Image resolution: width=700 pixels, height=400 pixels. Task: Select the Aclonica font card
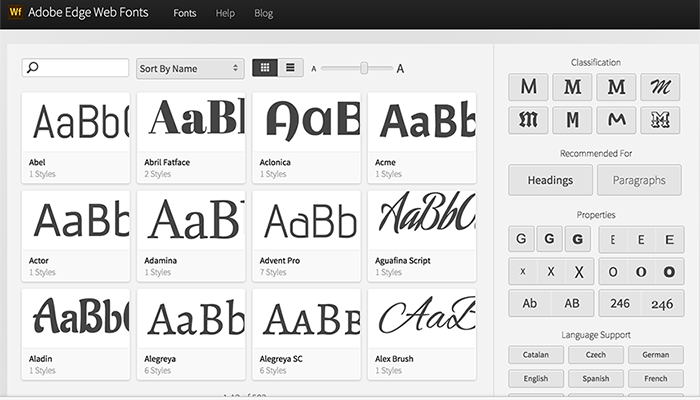click(306, 138)
